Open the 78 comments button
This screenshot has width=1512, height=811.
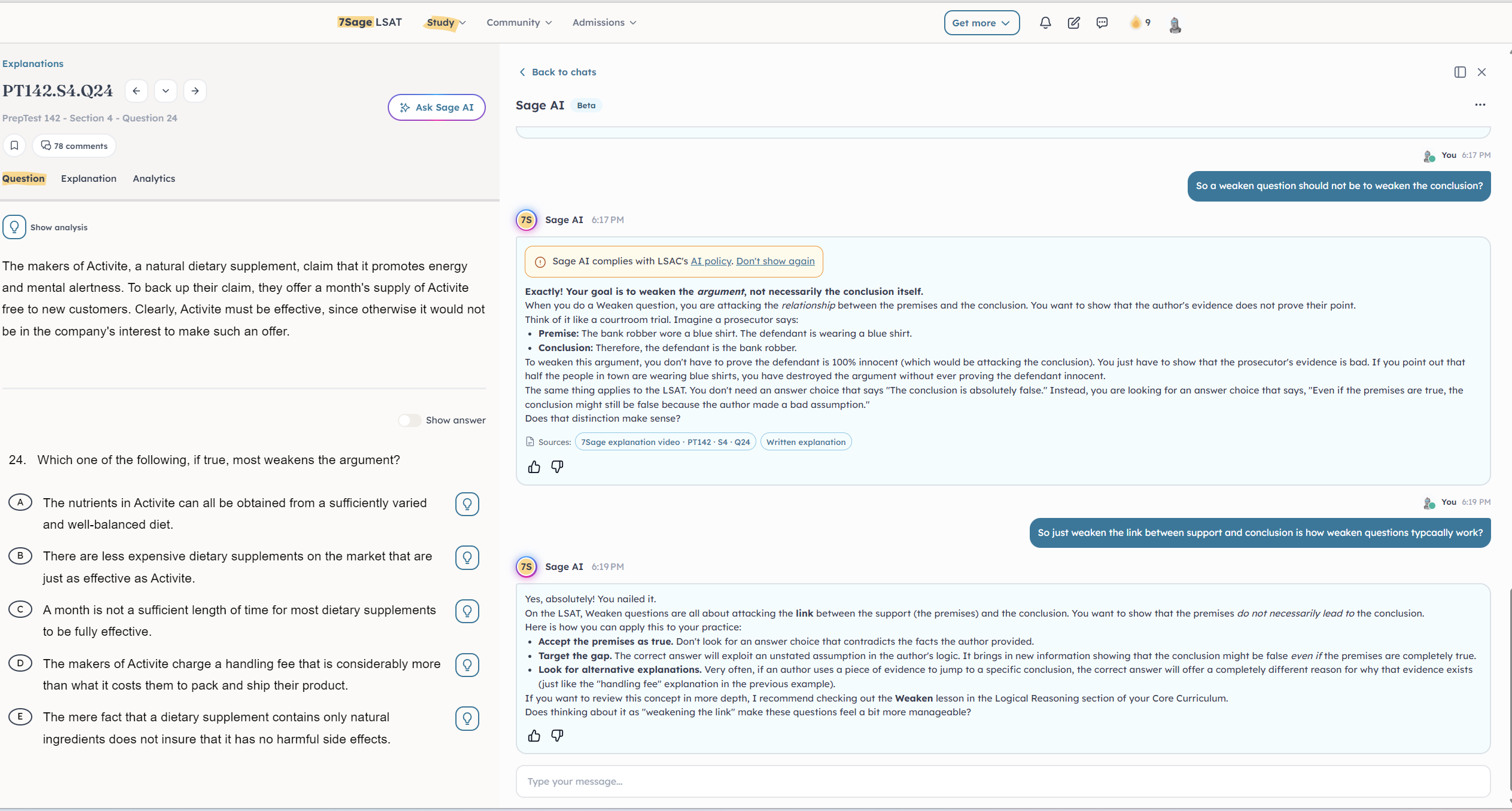[74, 145]
